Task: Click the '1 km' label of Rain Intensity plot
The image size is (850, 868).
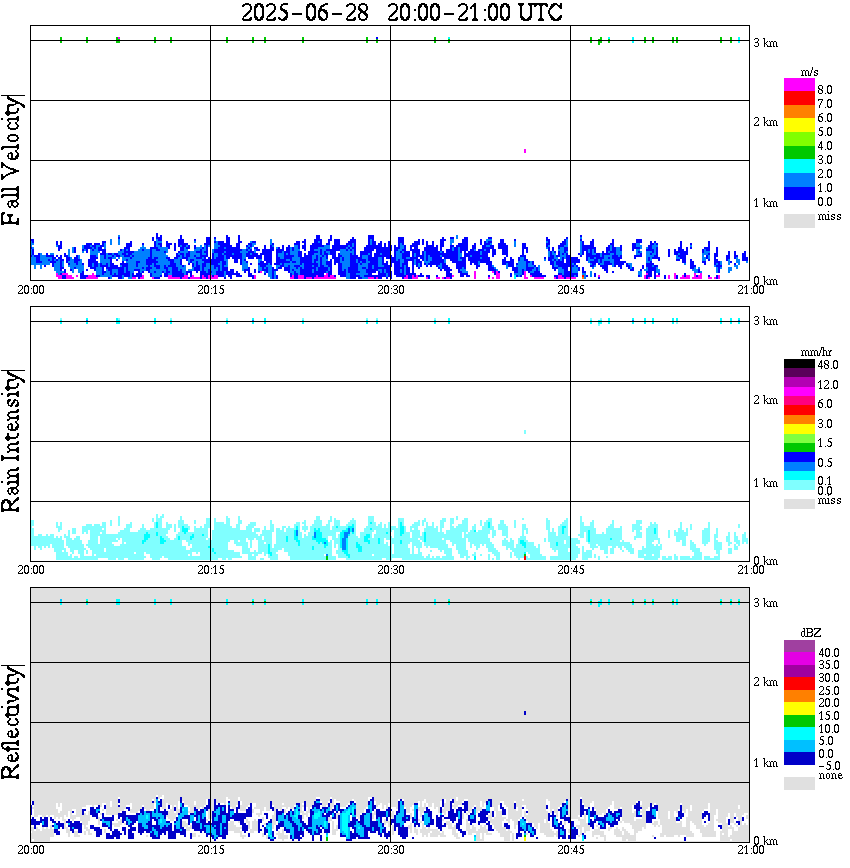Action: point(765,483)
